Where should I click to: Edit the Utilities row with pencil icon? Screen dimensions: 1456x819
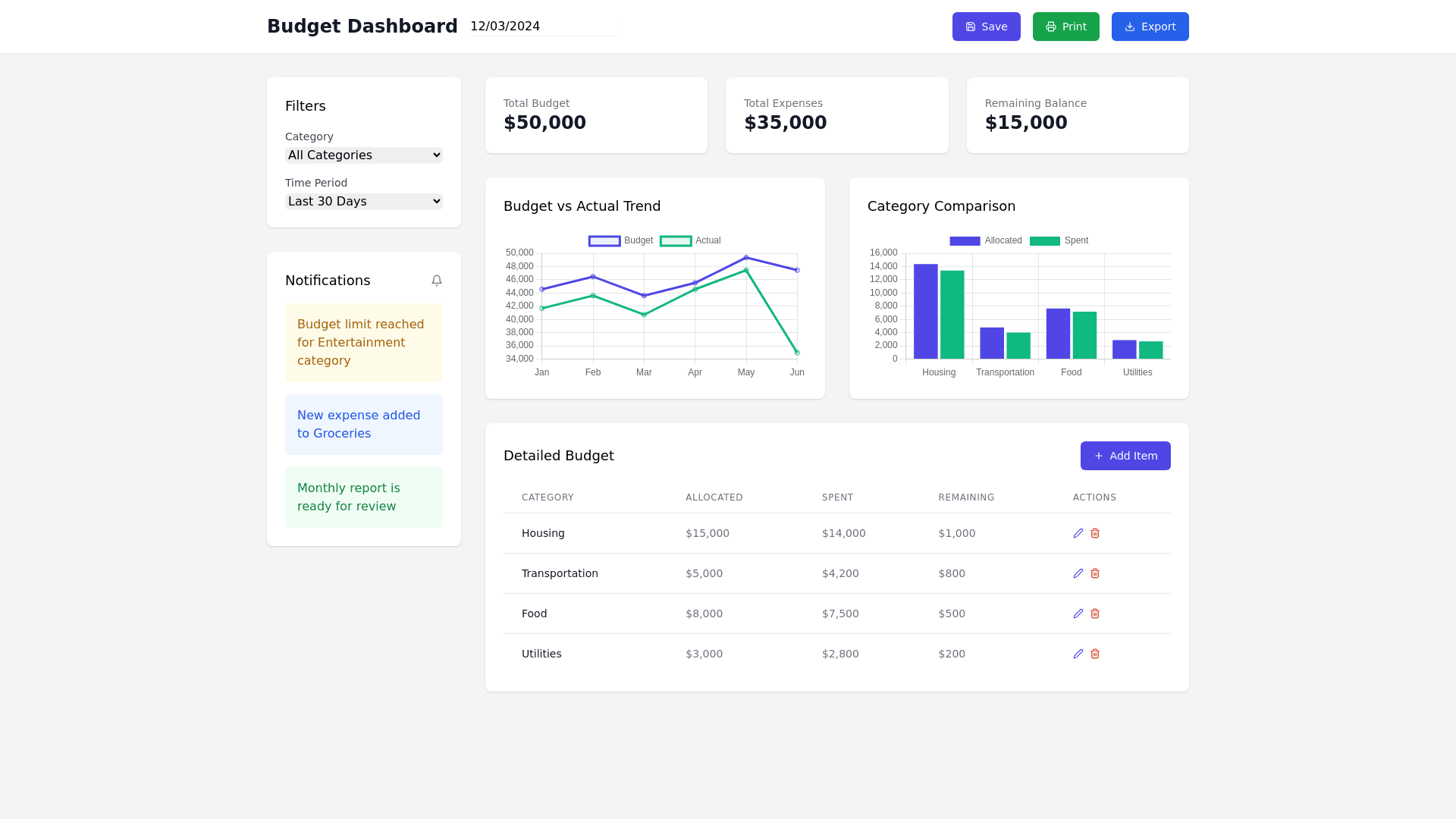pyautogui.click(x=1078, y=654)
